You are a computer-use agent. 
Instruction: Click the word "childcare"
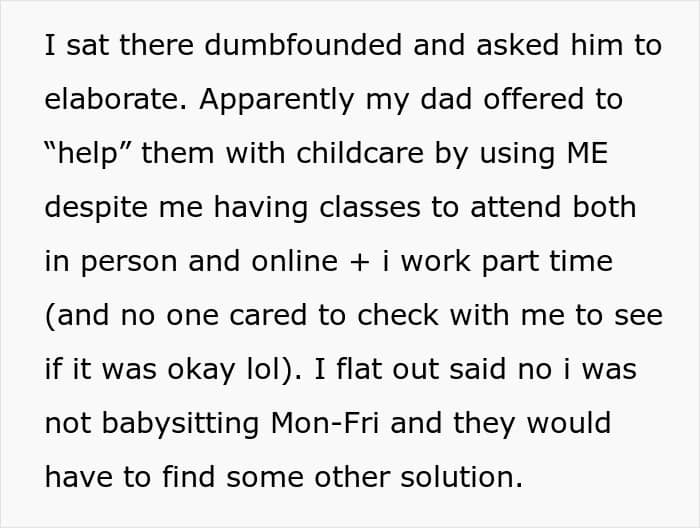(360, 153)
